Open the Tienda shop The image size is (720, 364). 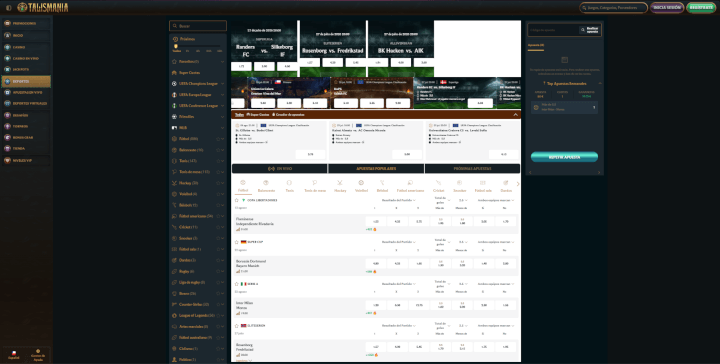[x=26, y=149]
